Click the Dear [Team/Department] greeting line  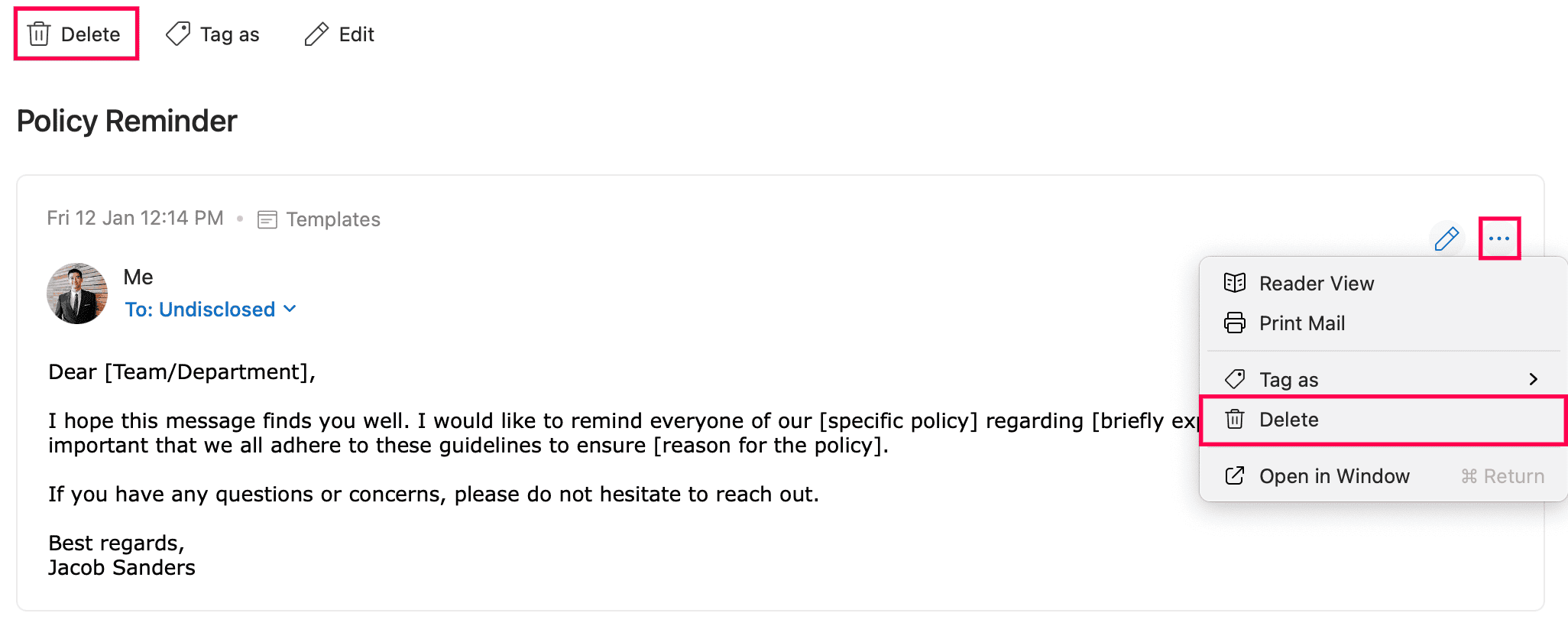coord(182,372)
